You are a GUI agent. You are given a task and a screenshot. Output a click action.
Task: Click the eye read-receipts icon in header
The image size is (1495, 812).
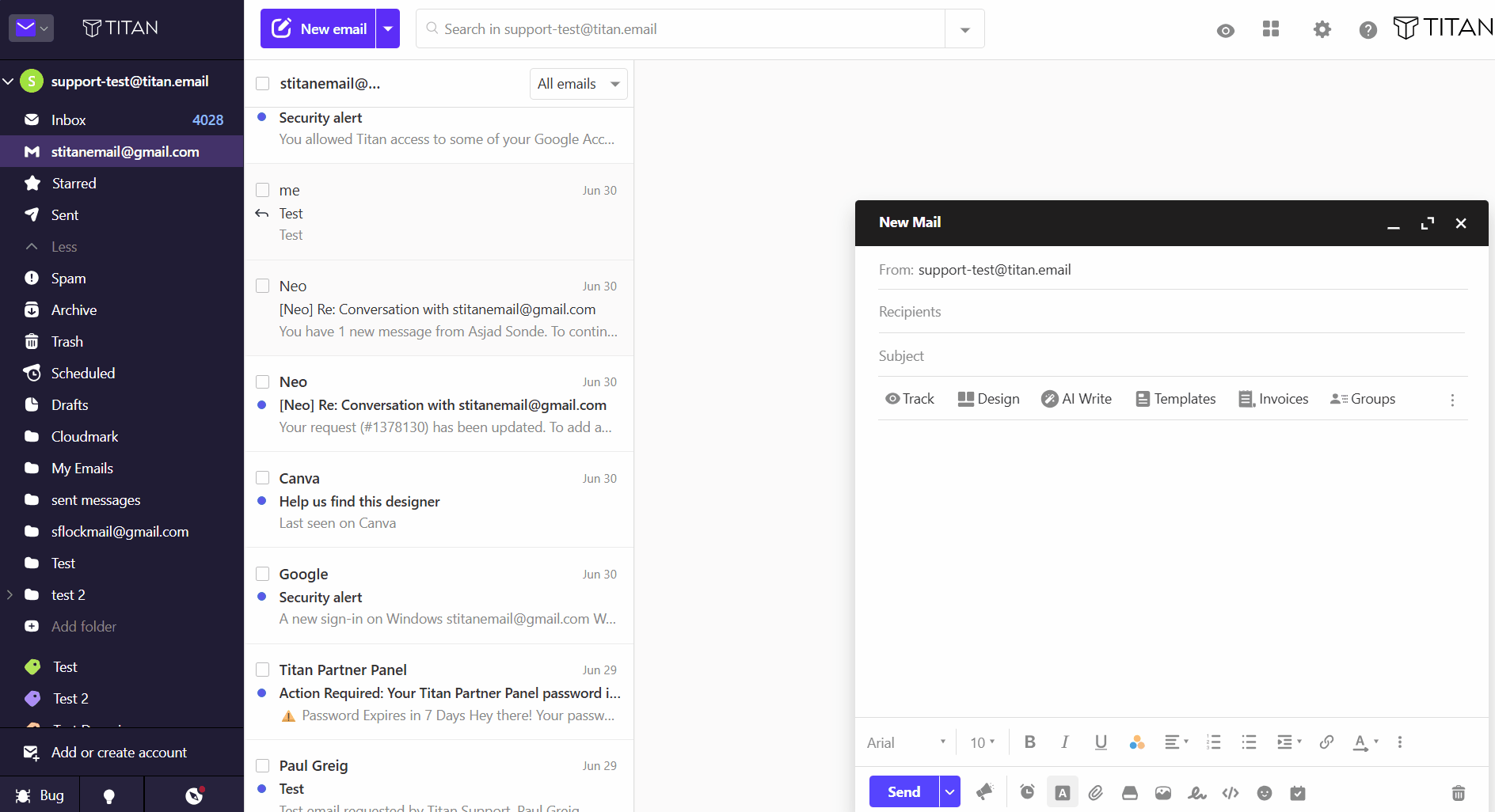(x=1225, y=31)
